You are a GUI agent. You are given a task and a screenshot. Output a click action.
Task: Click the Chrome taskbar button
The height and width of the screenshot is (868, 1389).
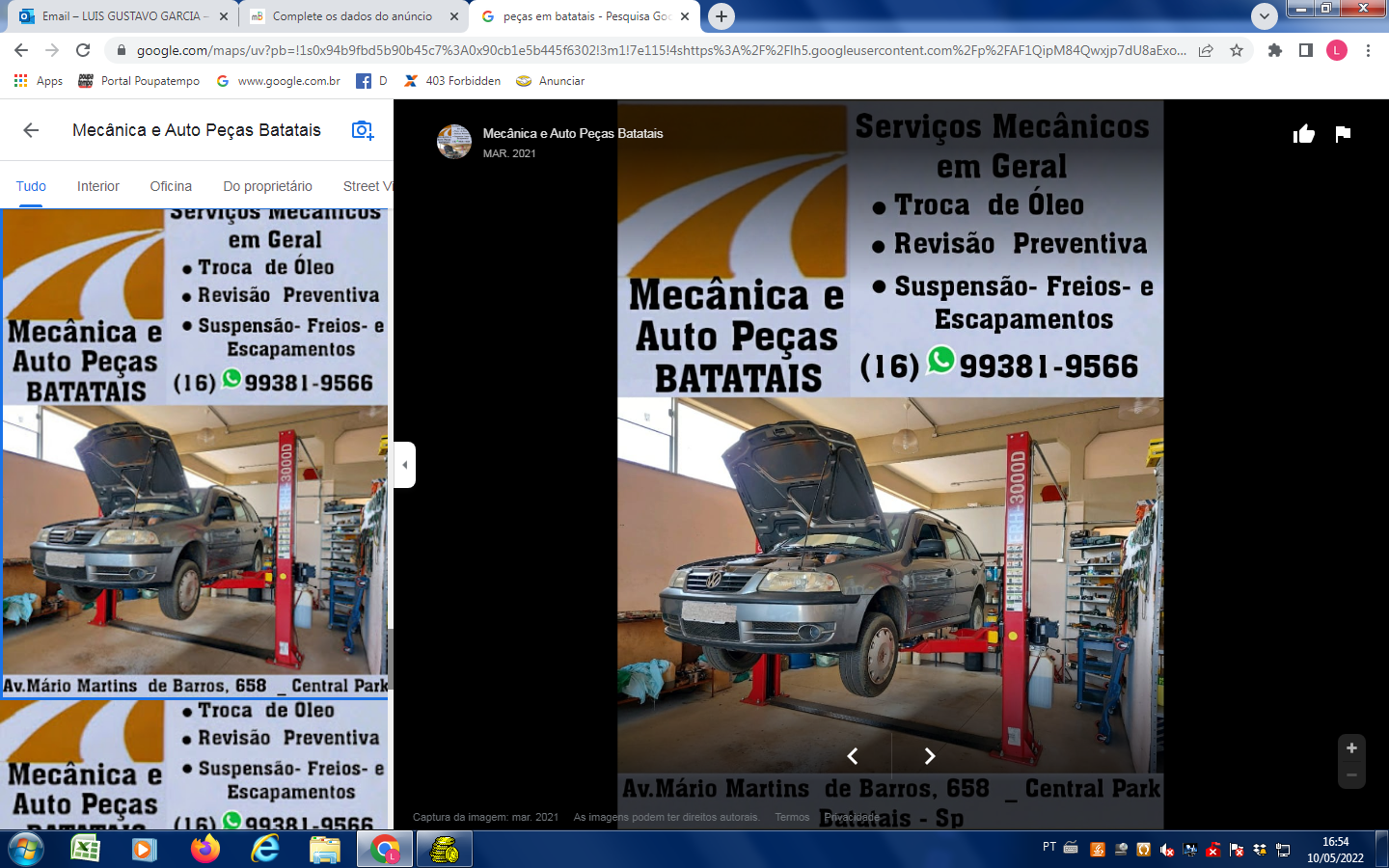(x=385, y=850)
